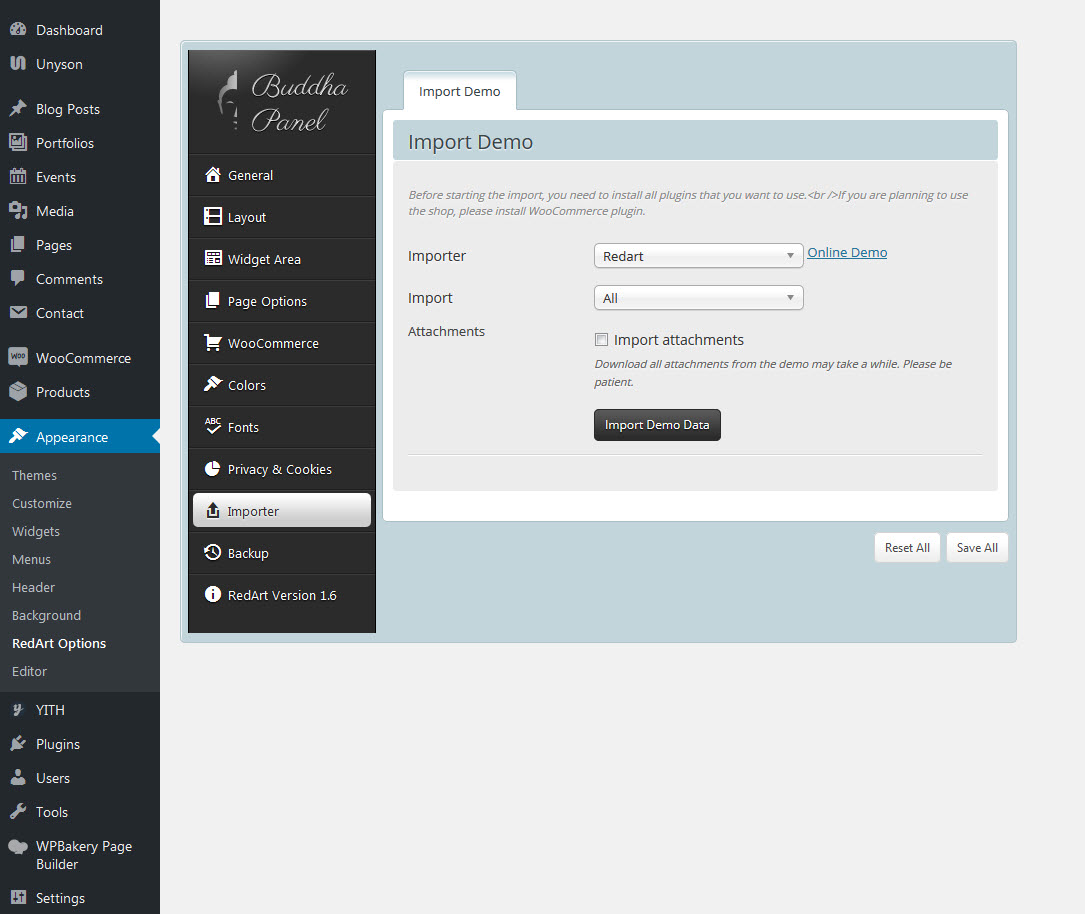Open the Importer dropdown showing Redart
This screenshot has width=1085, height=914.
[698, 256]
